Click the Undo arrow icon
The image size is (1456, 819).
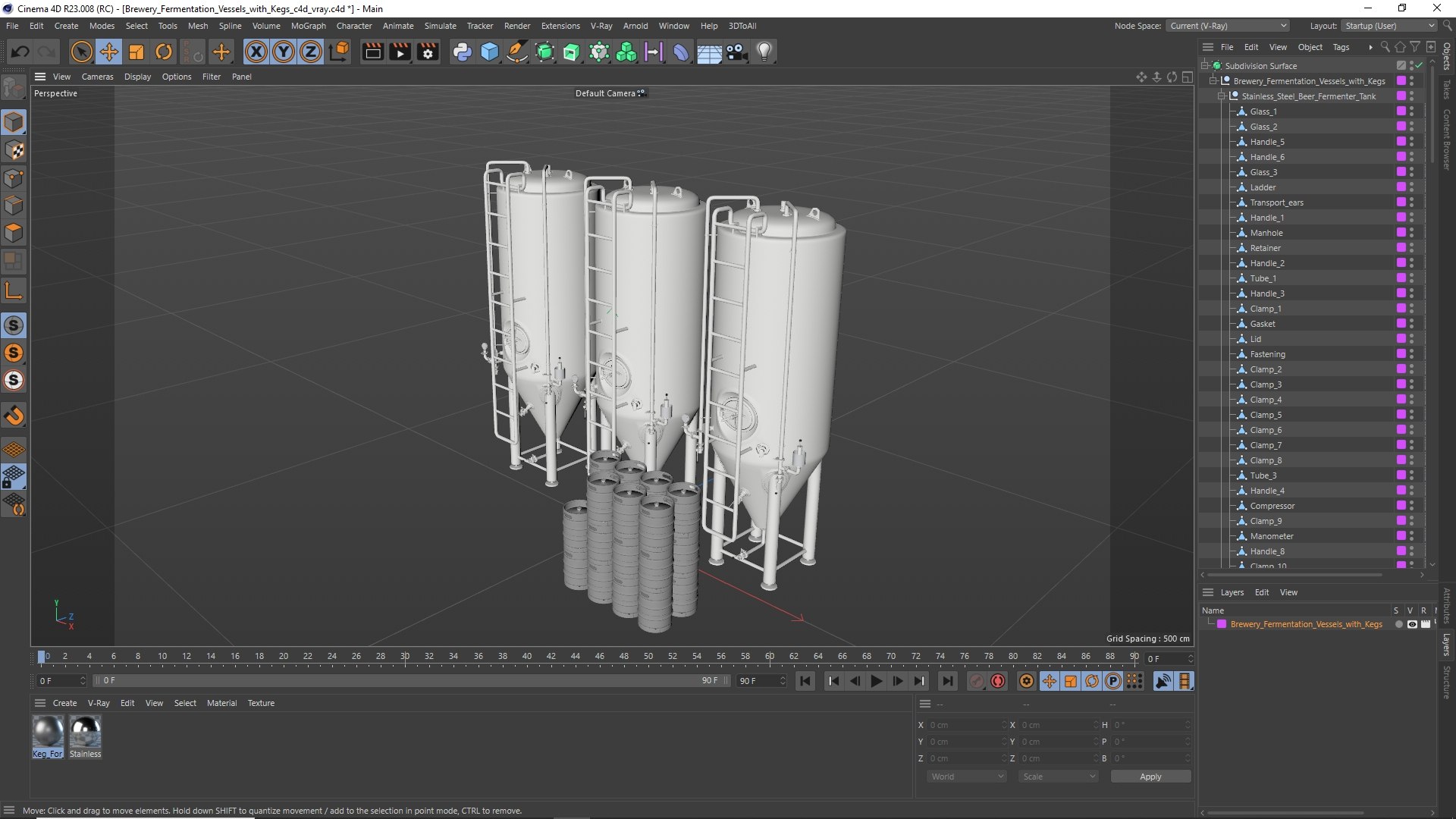pyautogui.click(x=20, y=52)
